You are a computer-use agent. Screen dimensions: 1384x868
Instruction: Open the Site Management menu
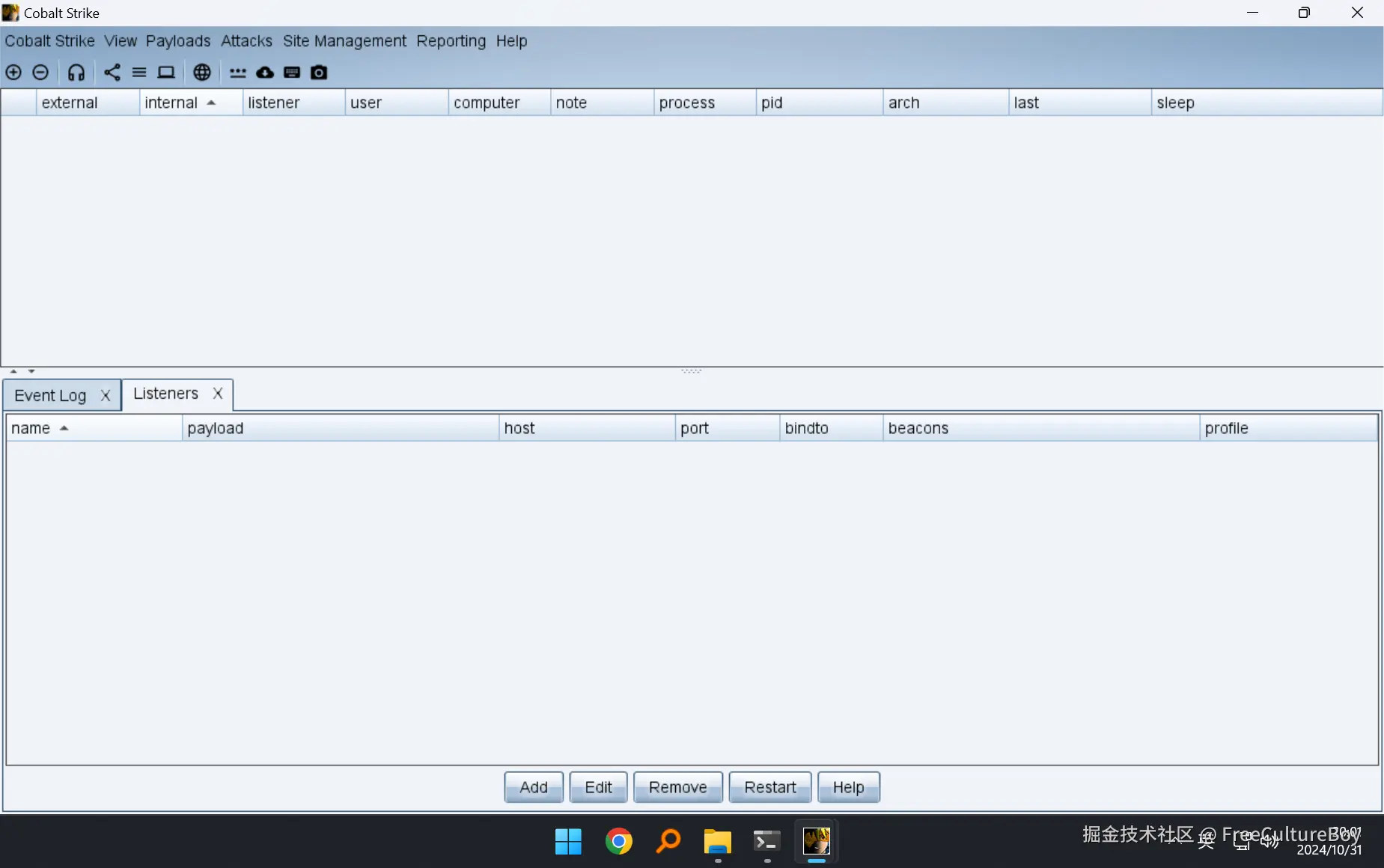pos(344,41)
